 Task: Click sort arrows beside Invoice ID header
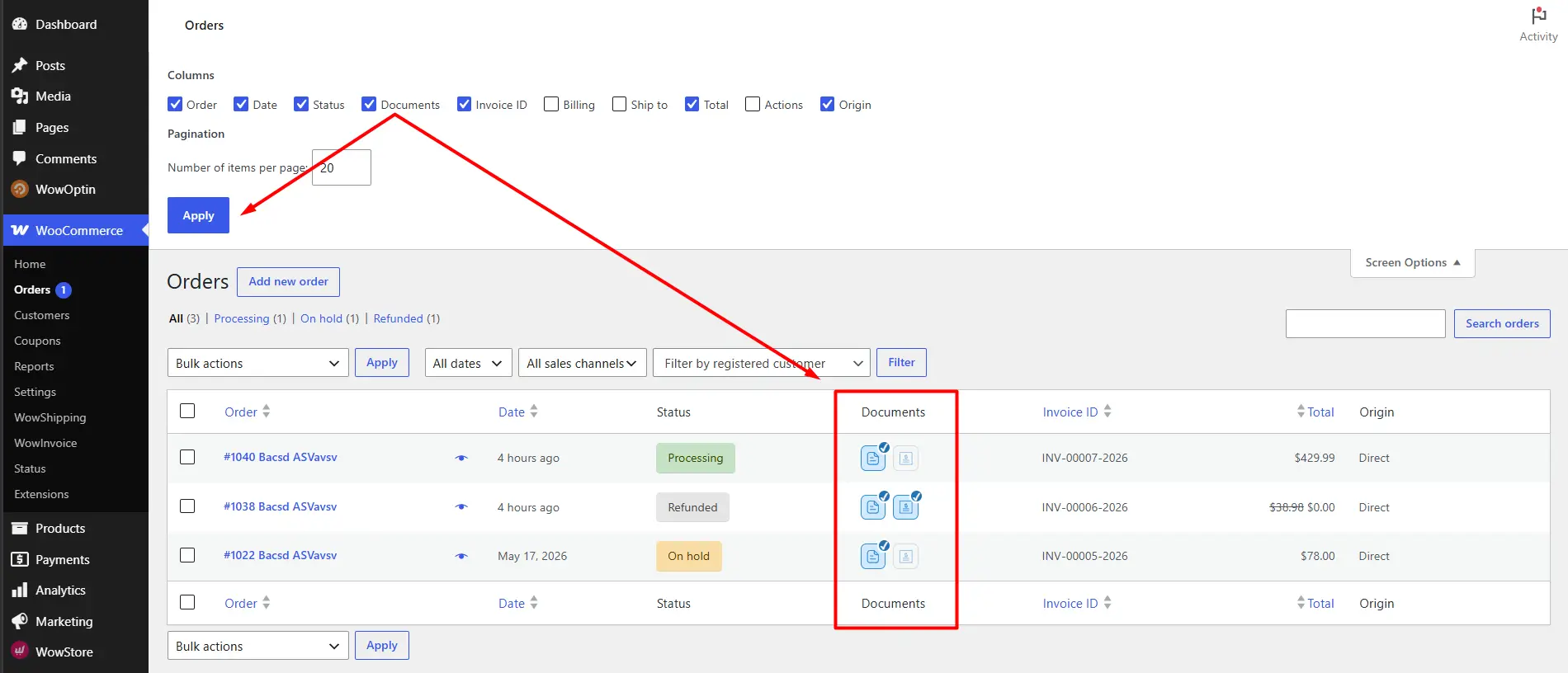click(x=1107, y=411)
